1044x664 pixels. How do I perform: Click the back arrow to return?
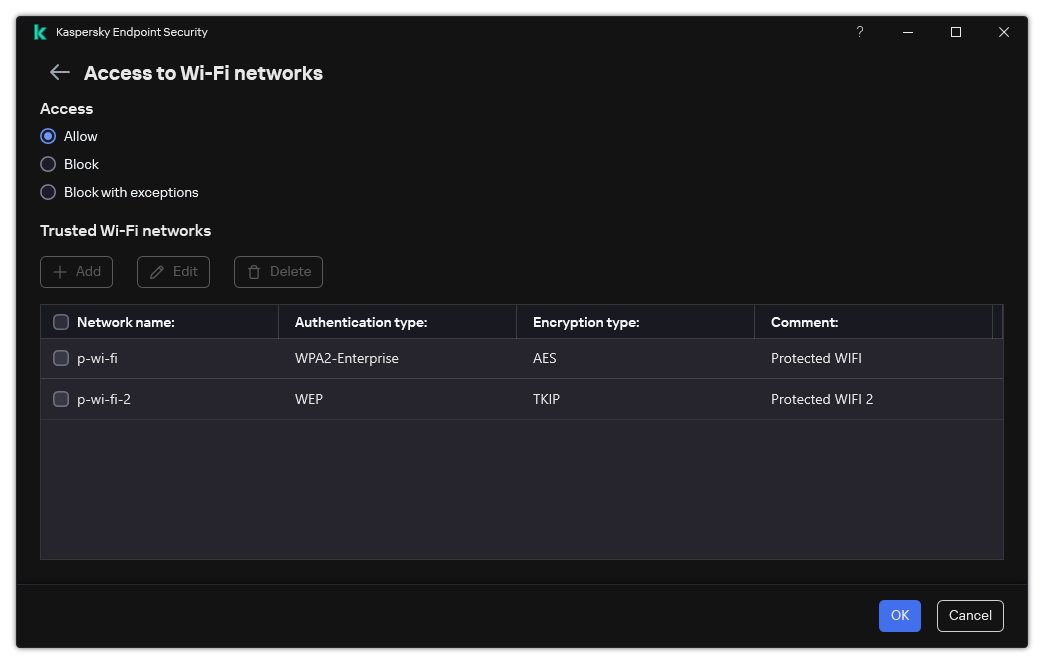pos(59,72)
